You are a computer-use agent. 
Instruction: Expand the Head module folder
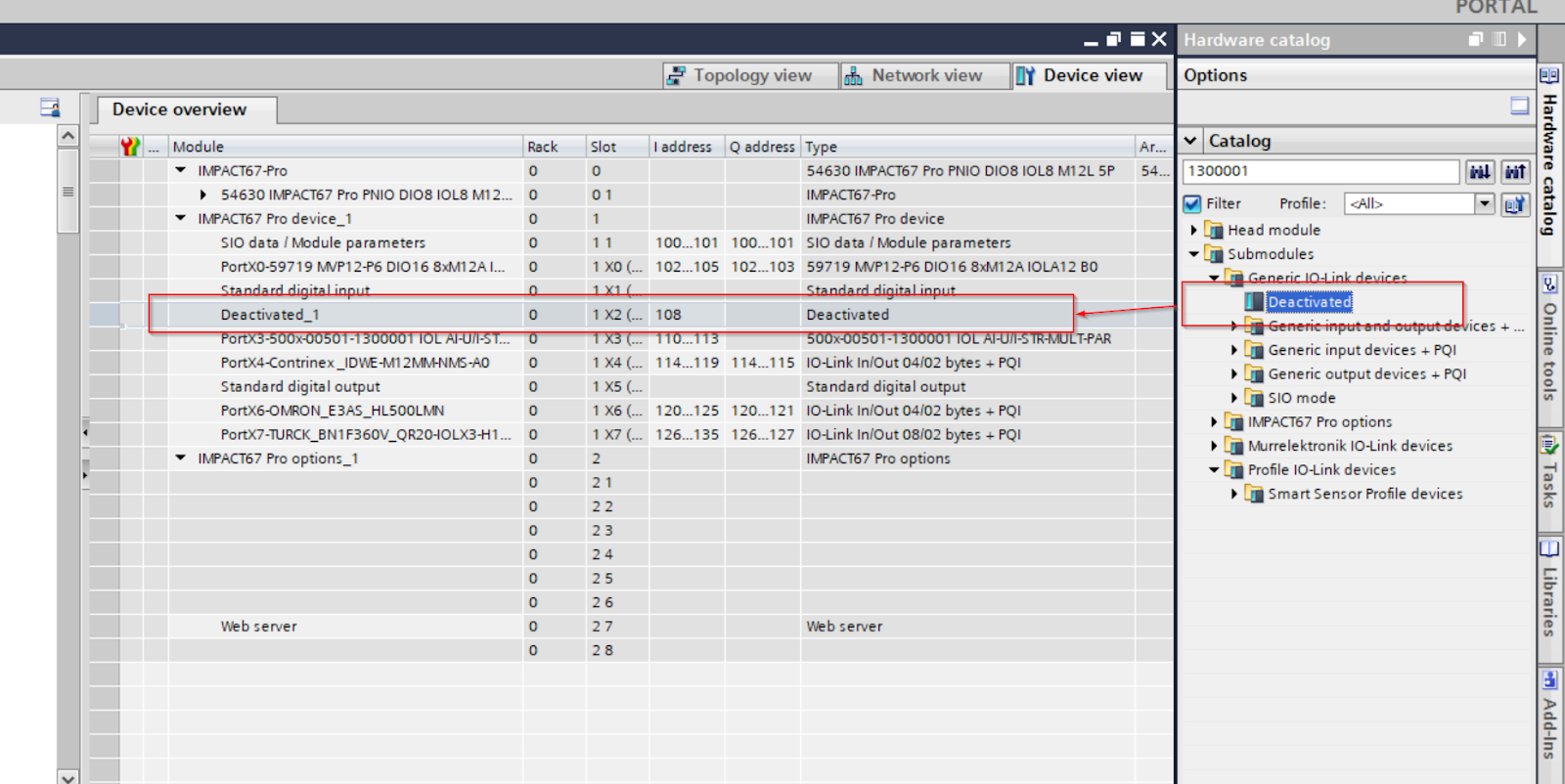tap(1193, 230)
